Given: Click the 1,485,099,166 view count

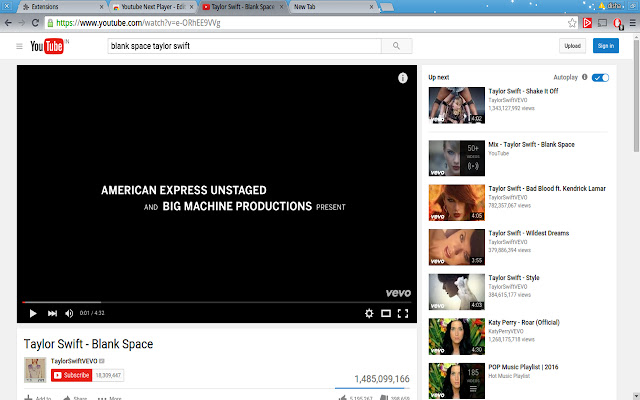Looking at the screenshot, I should 382,379.
